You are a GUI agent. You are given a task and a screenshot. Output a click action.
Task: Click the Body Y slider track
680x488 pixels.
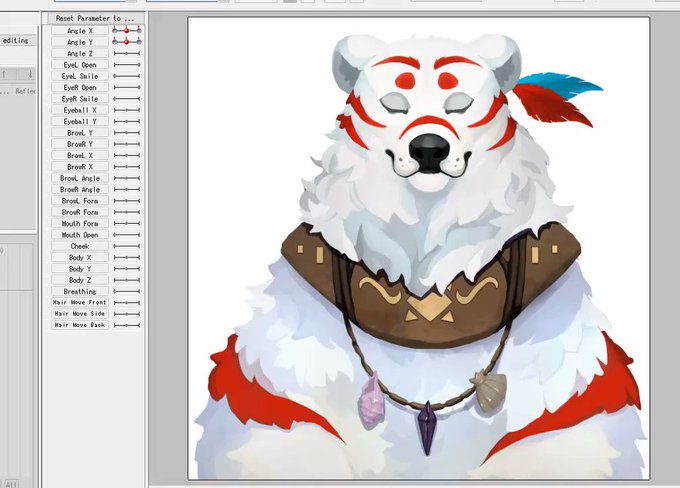point(127,269)
